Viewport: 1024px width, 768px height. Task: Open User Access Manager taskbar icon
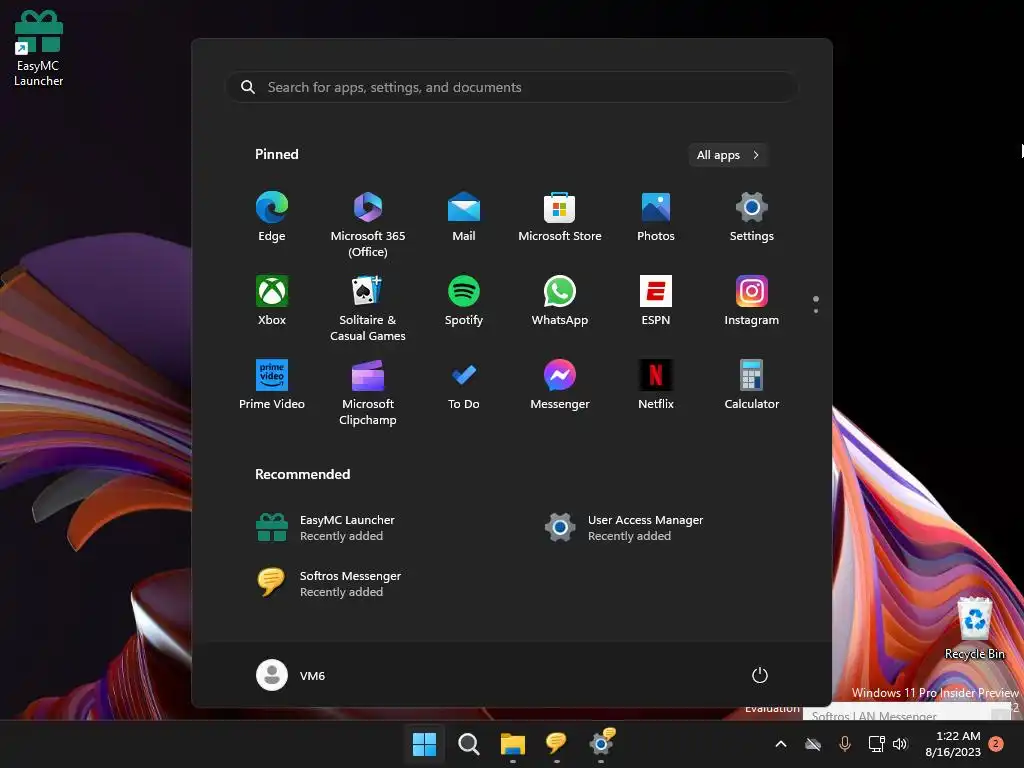pyautogui.click(x=601, y=744)
